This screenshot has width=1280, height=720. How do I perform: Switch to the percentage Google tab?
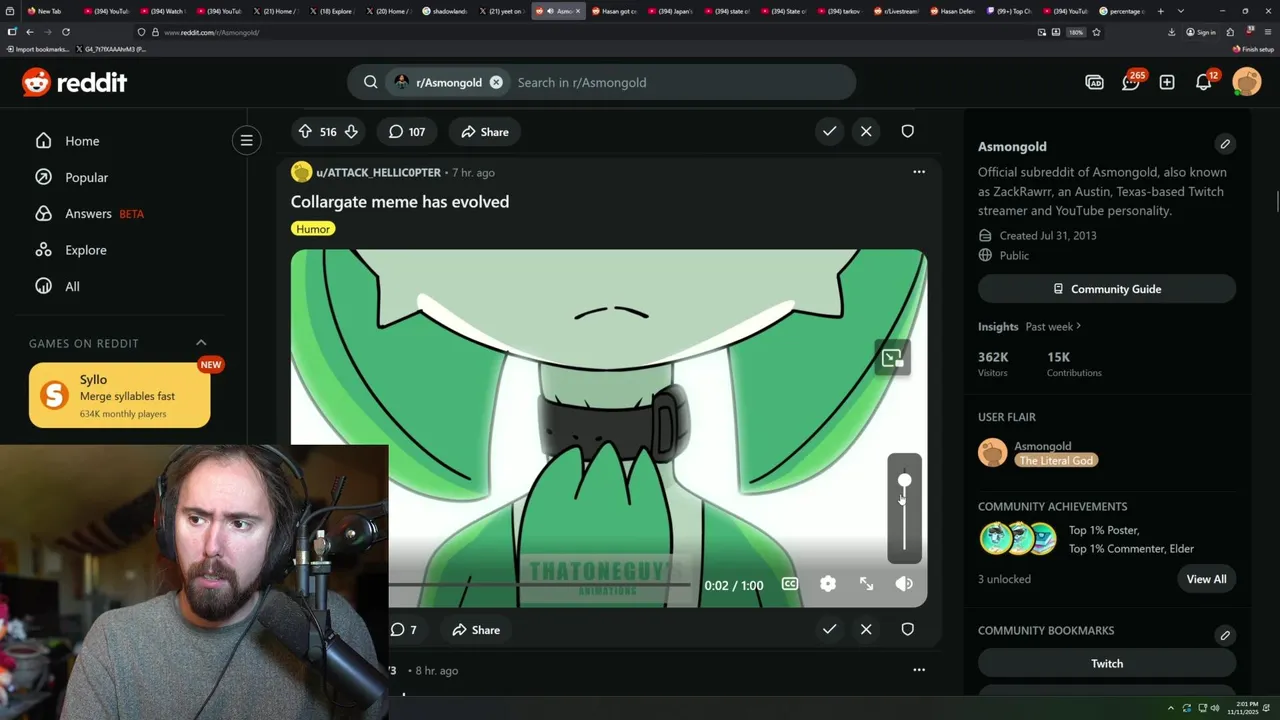coord(1124,11)
